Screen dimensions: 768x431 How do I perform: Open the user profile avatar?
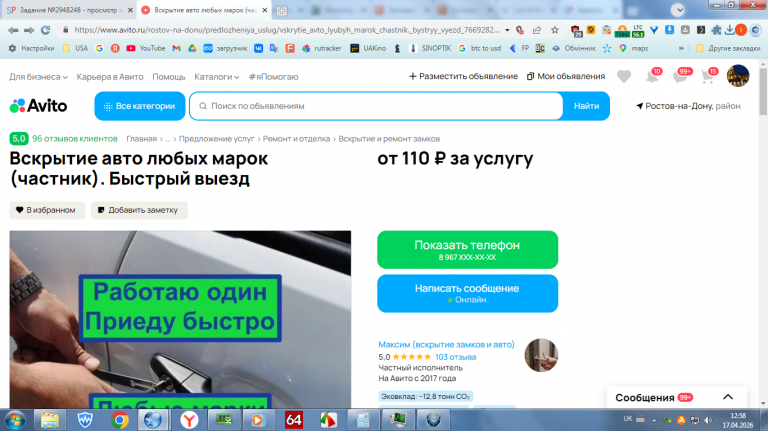(x=738, y=76)
